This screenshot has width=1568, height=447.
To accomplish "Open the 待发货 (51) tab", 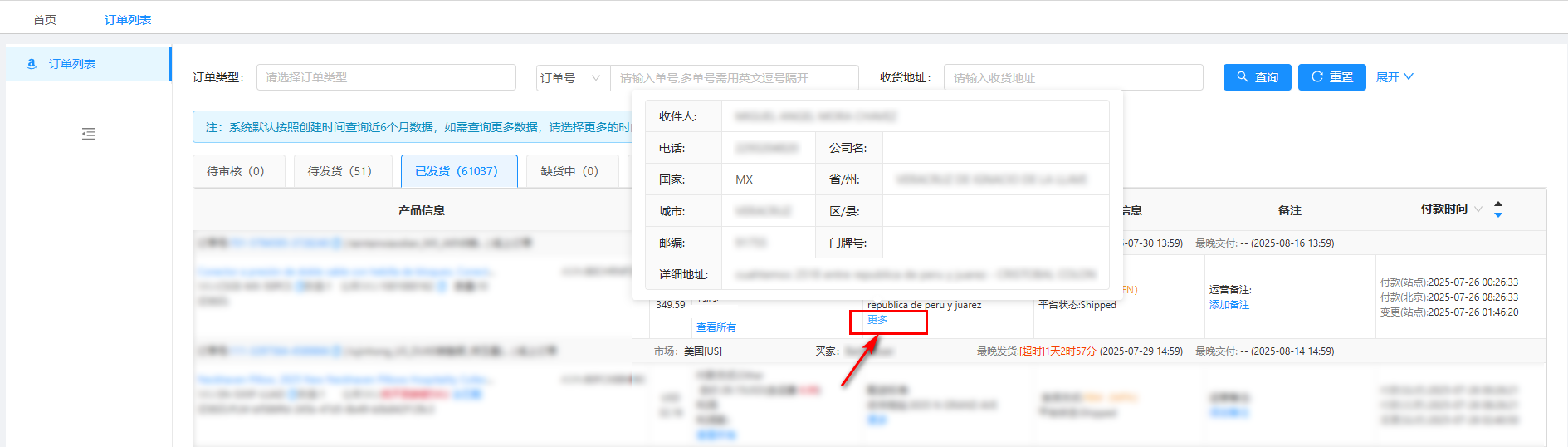I will pos(339,171).
